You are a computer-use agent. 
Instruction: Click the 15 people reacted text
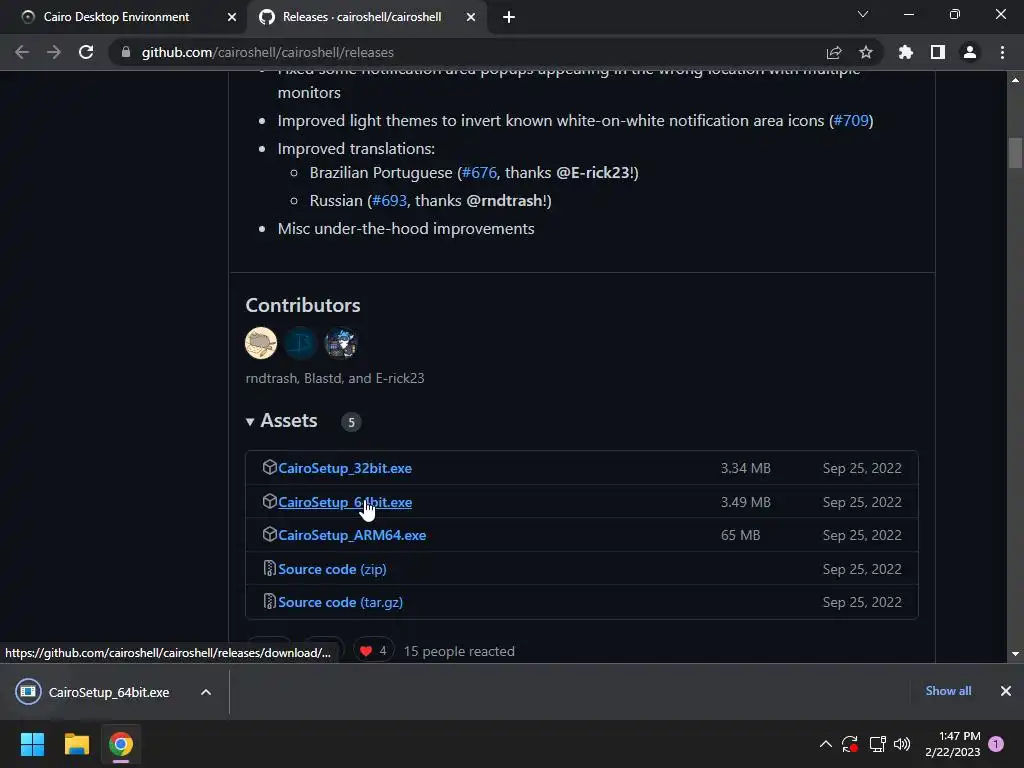pos(459,651)
